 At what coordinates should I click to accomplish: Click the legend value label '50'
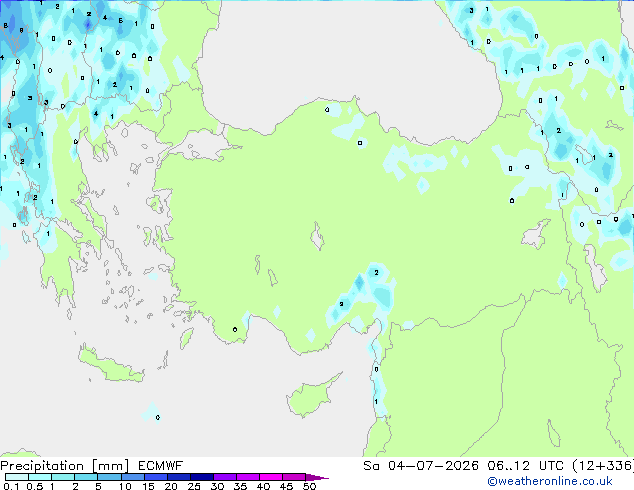310,486
